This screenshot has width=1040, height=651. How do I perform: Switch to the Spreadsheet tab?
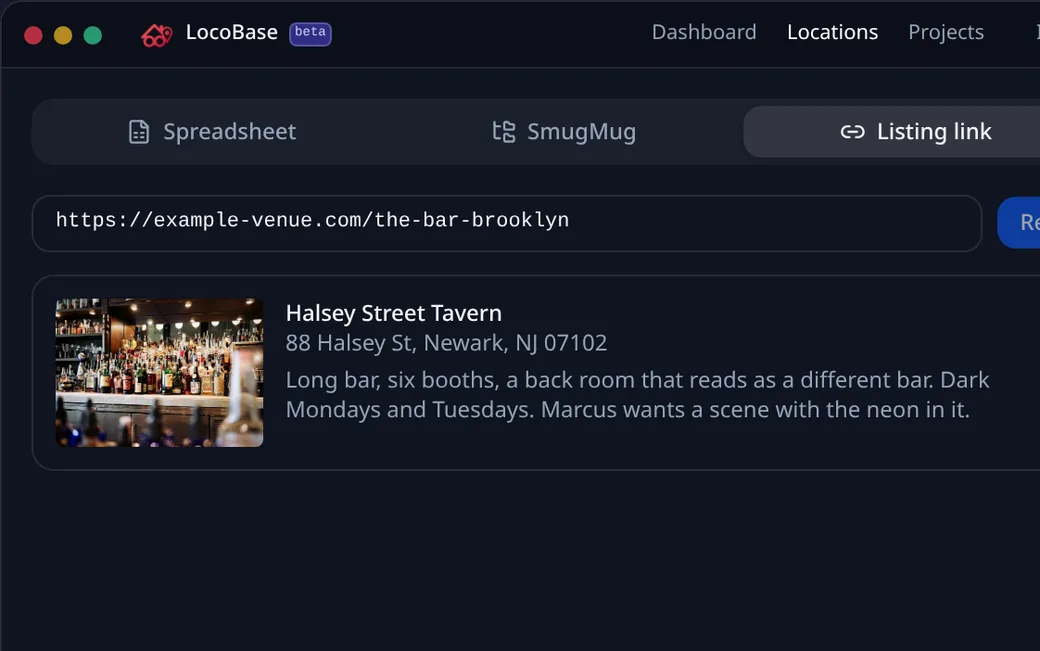(213, 132)
